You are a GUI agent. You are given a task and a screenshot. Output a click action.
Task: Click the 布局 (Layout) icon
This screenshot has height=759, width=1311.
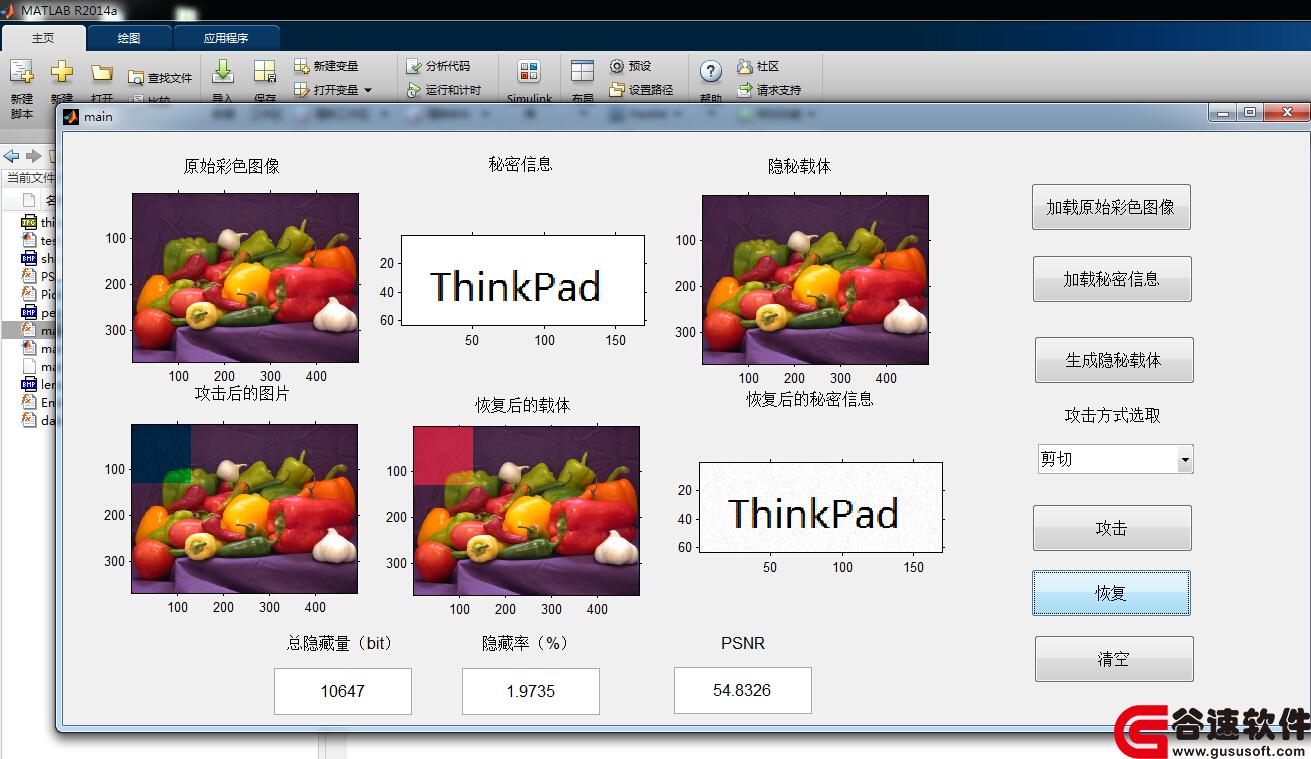tap(582, 72)
